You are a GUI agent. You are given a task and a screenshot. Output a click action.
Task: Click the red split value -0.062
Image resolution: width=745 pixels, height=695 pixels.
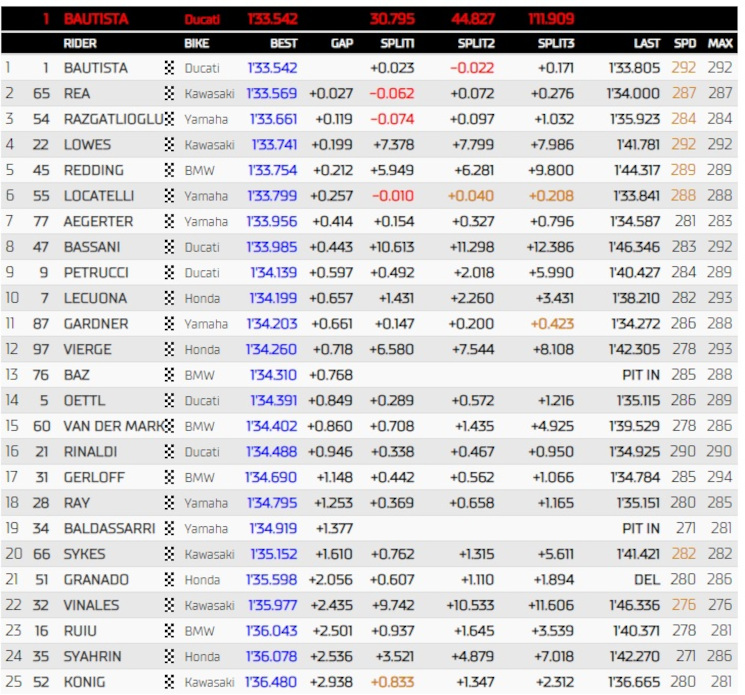point(392,93)
